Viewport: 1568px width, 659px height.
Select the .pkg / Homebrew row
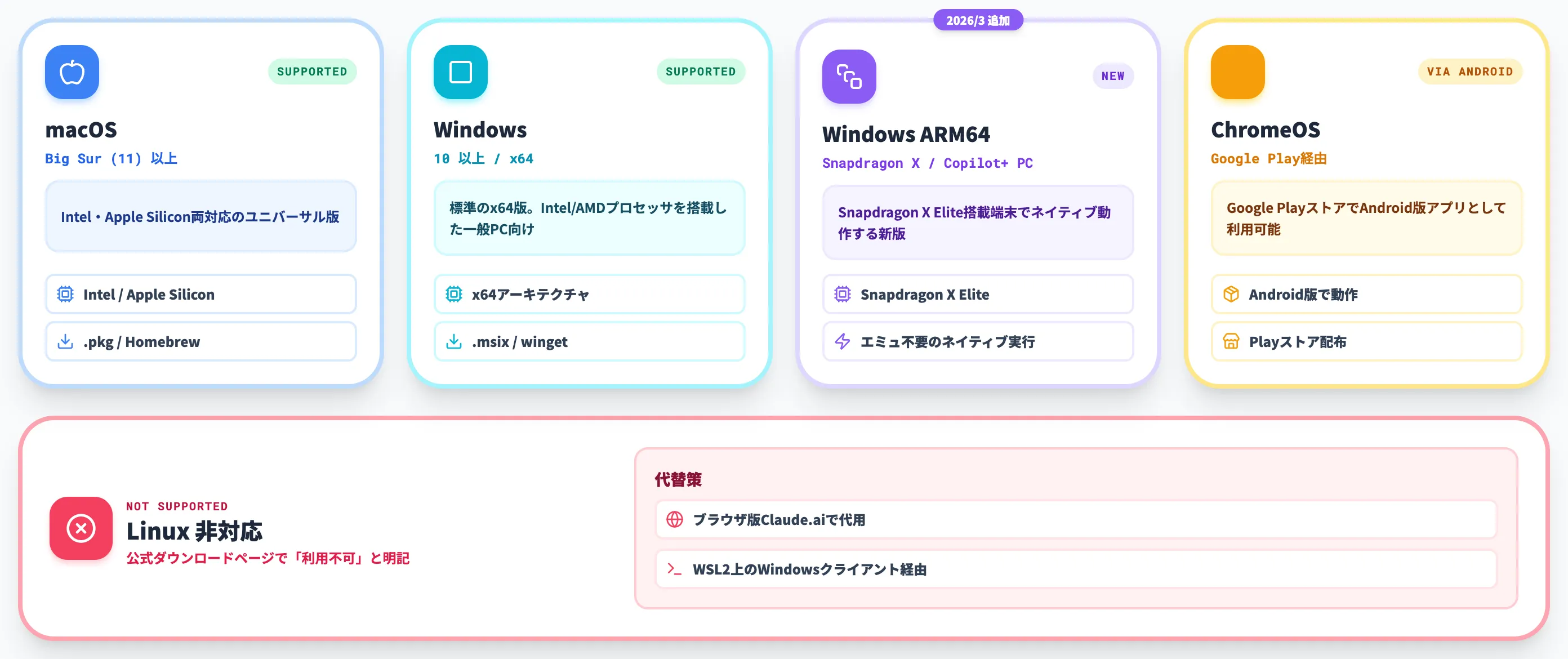pyautogui.click(x=201, y=341)
